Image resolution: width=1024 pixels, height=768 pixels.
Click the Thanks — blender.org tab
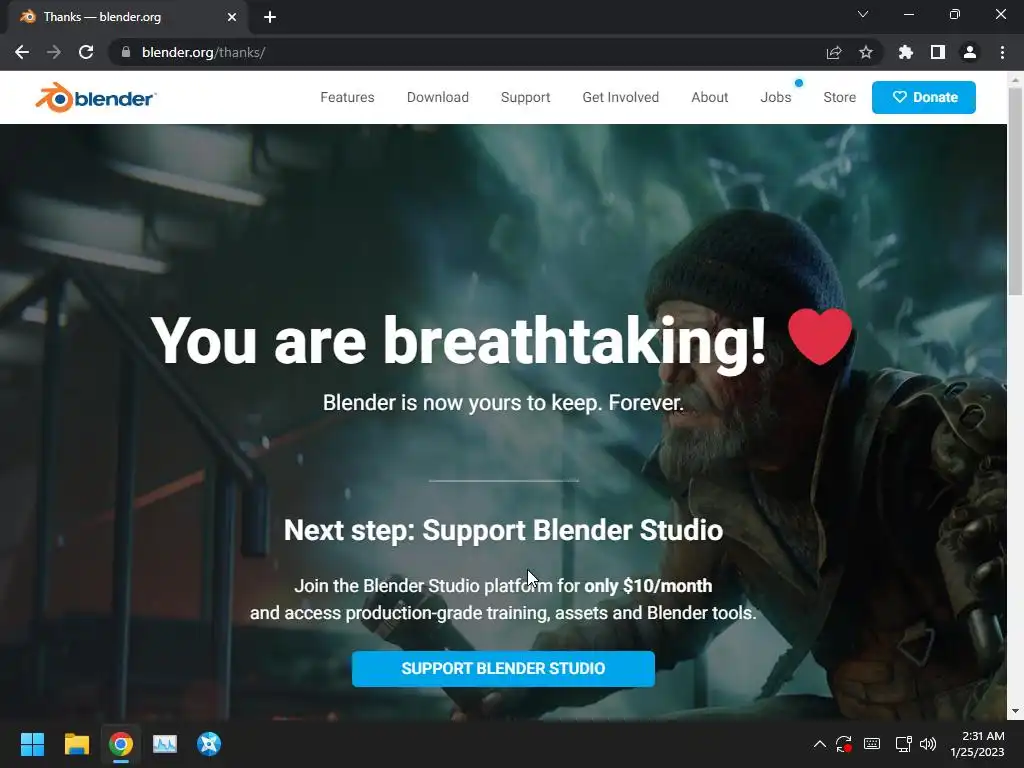(x=127, y=17)
